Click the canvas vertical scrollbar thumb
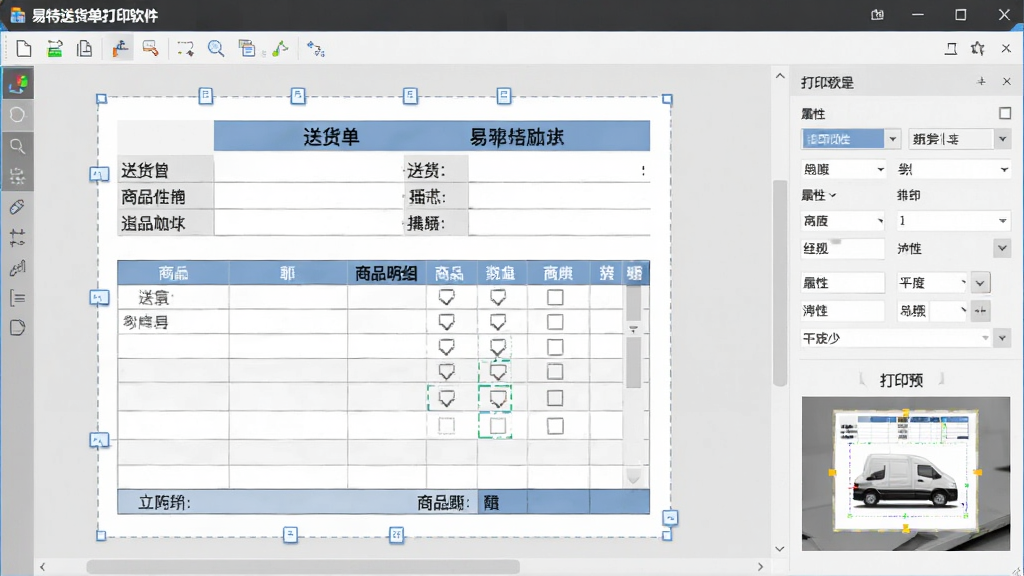The image size is (1024, 576). pyautogui.click(x=780, y=282)
